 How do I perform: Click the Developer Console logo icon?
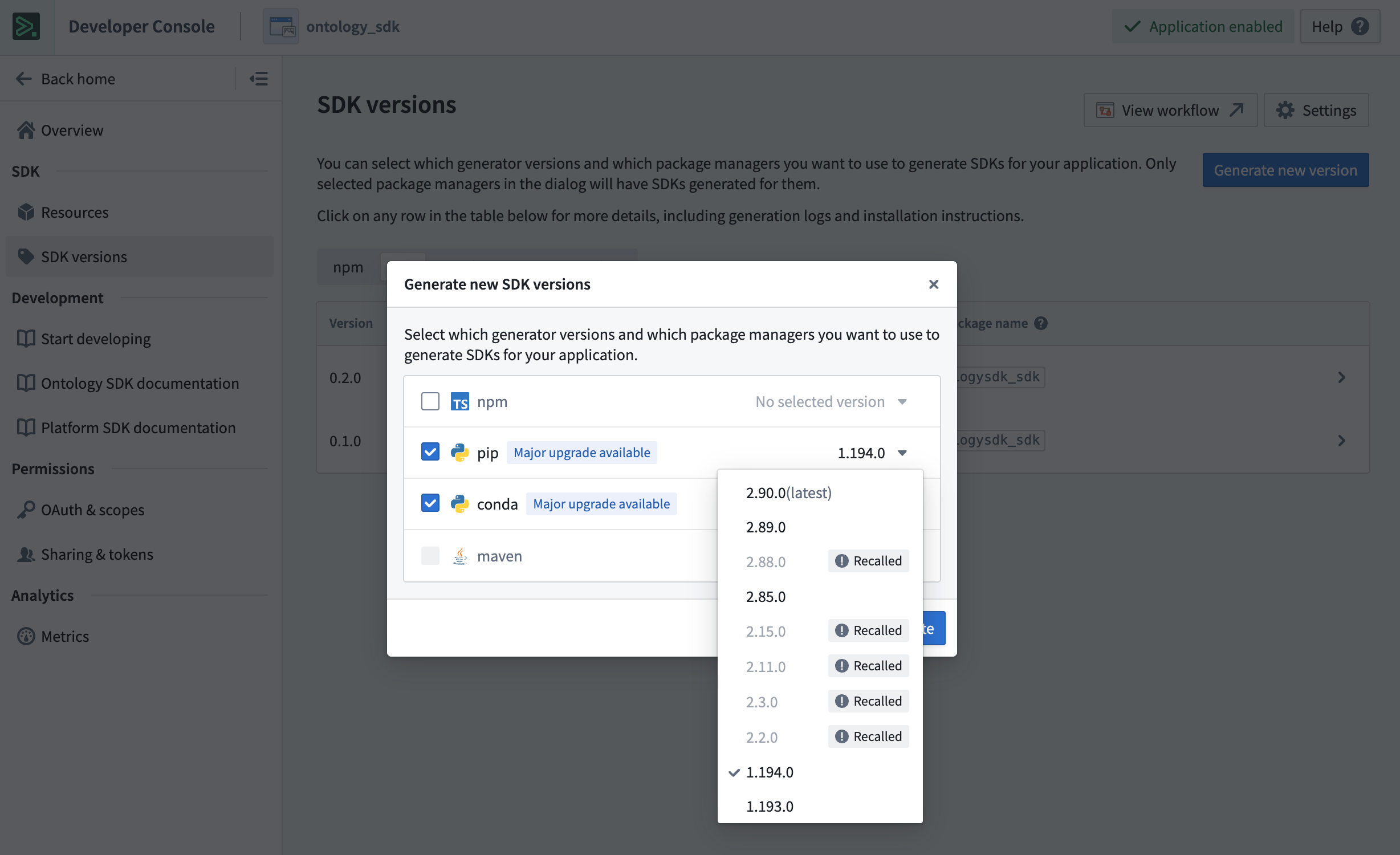(27, 26)
